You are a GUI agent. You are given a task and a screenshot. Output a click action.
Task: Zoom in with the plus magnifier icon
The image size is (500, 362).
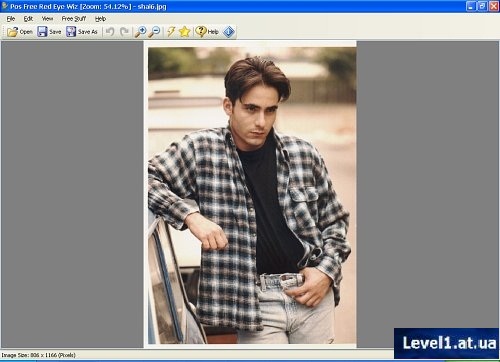140,32
